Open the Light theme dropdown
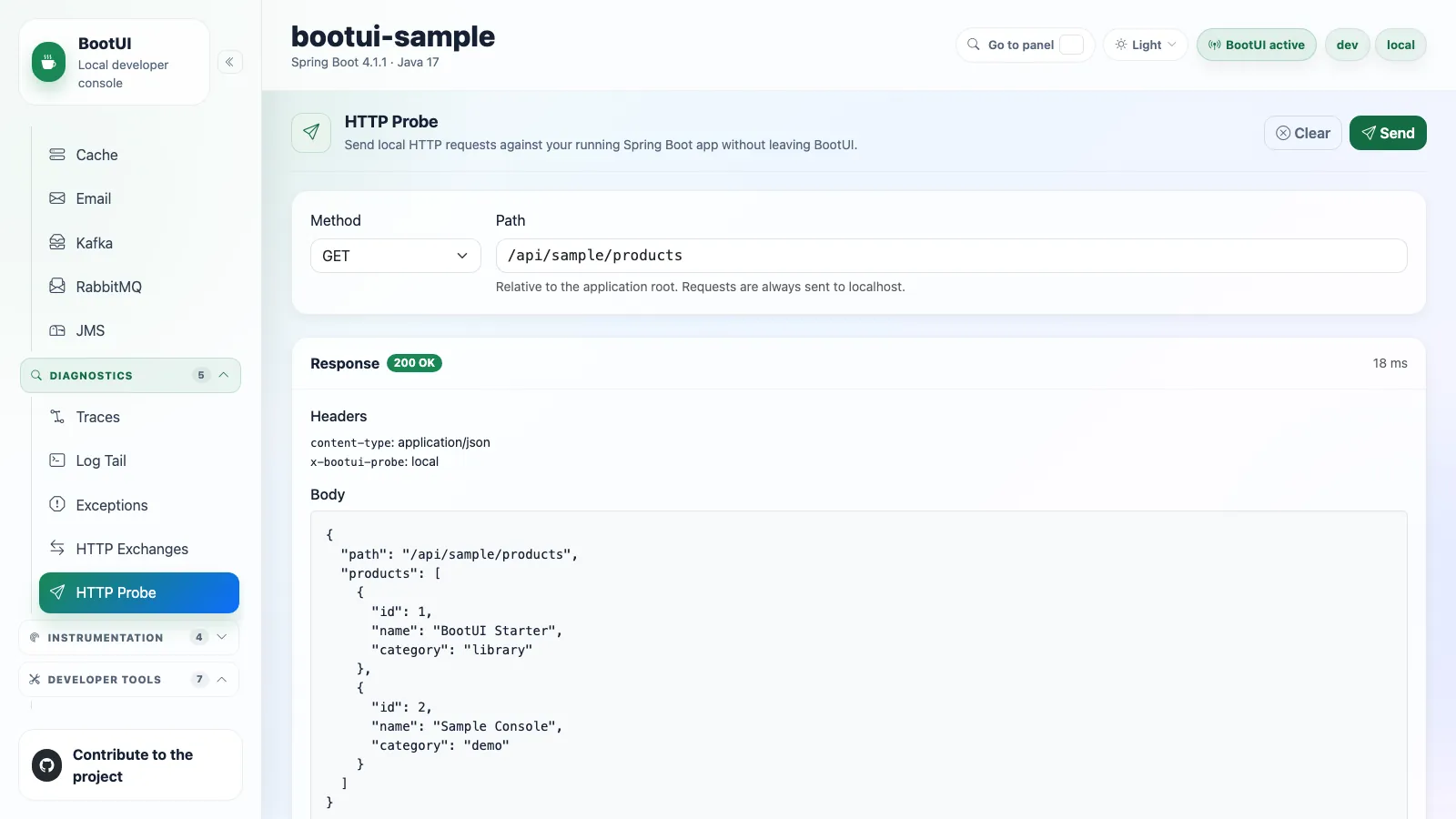1456x819 pixels. tap(1146, 45)
